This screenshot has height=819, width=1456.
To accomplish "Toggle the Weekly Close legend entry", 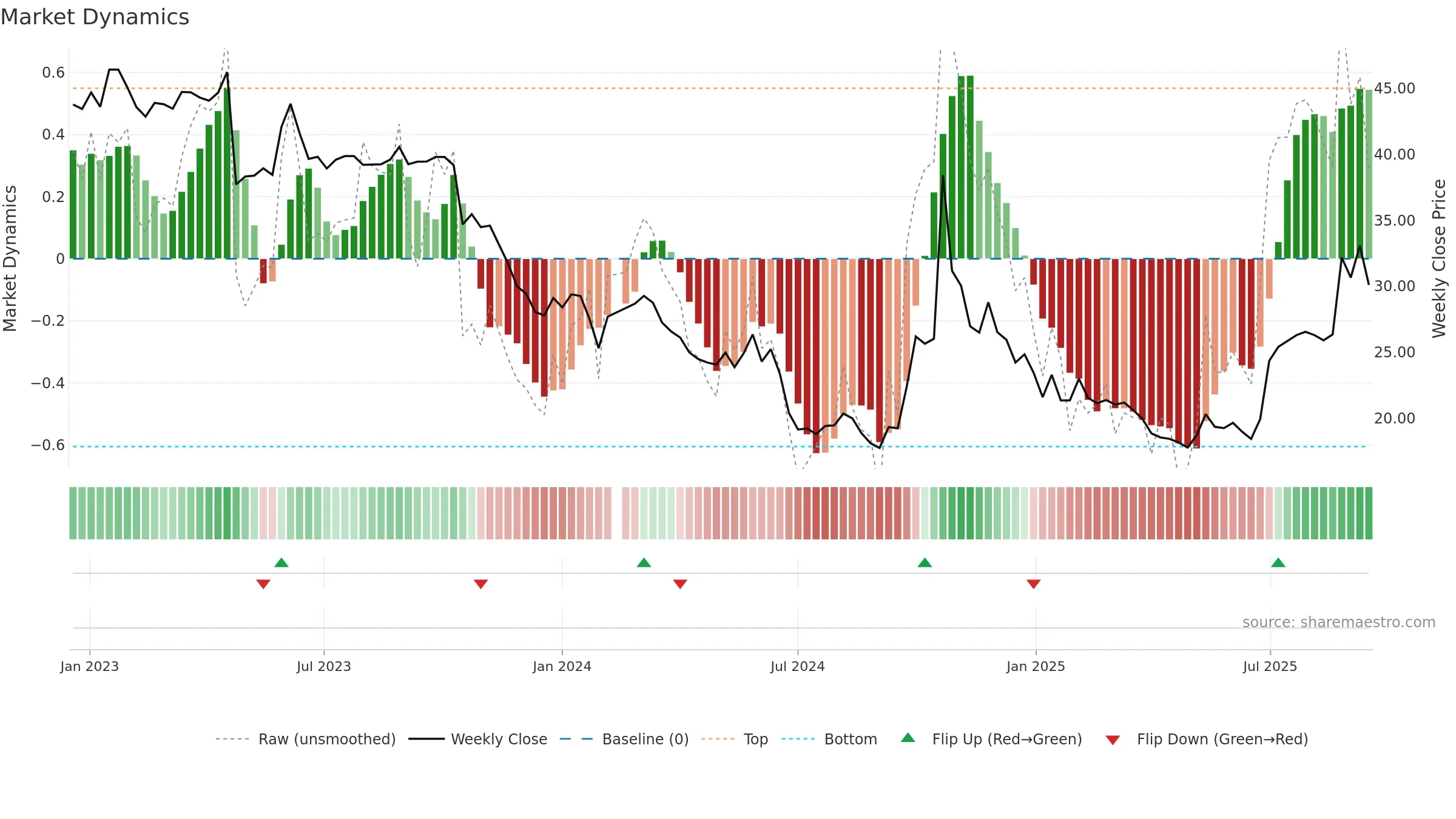I will pos(477,739).
